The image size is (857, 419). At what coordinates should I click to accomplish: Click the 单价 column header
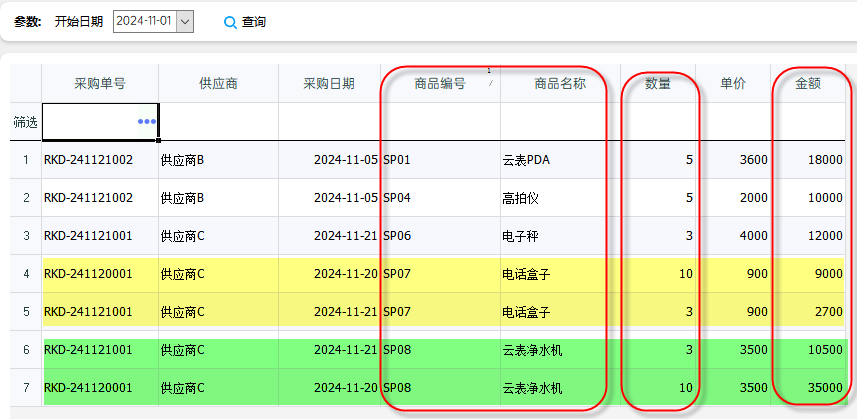(x=733, y=84)
